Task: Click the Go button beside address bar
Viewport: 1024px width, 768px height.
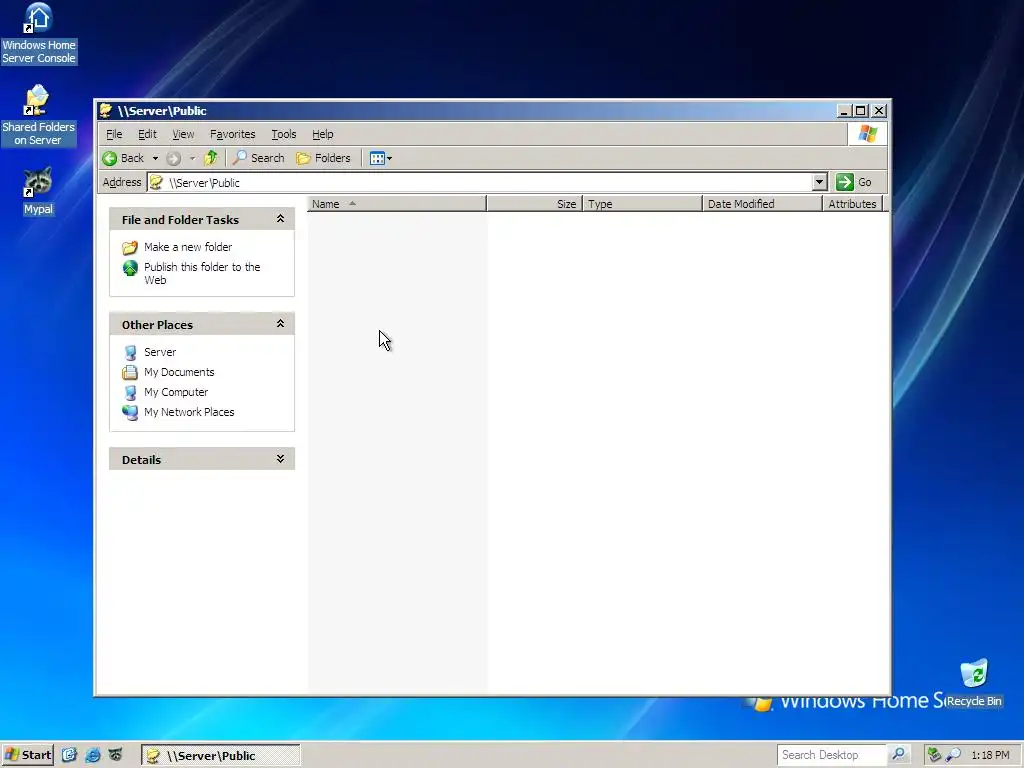Action: tap(854, 182)
